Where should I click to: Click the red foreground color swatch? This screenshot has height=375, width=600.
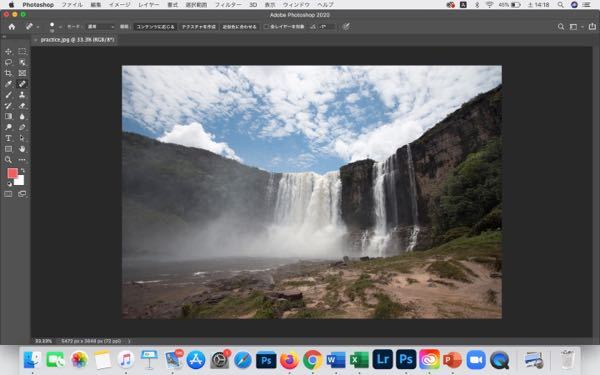click(12, 173)
